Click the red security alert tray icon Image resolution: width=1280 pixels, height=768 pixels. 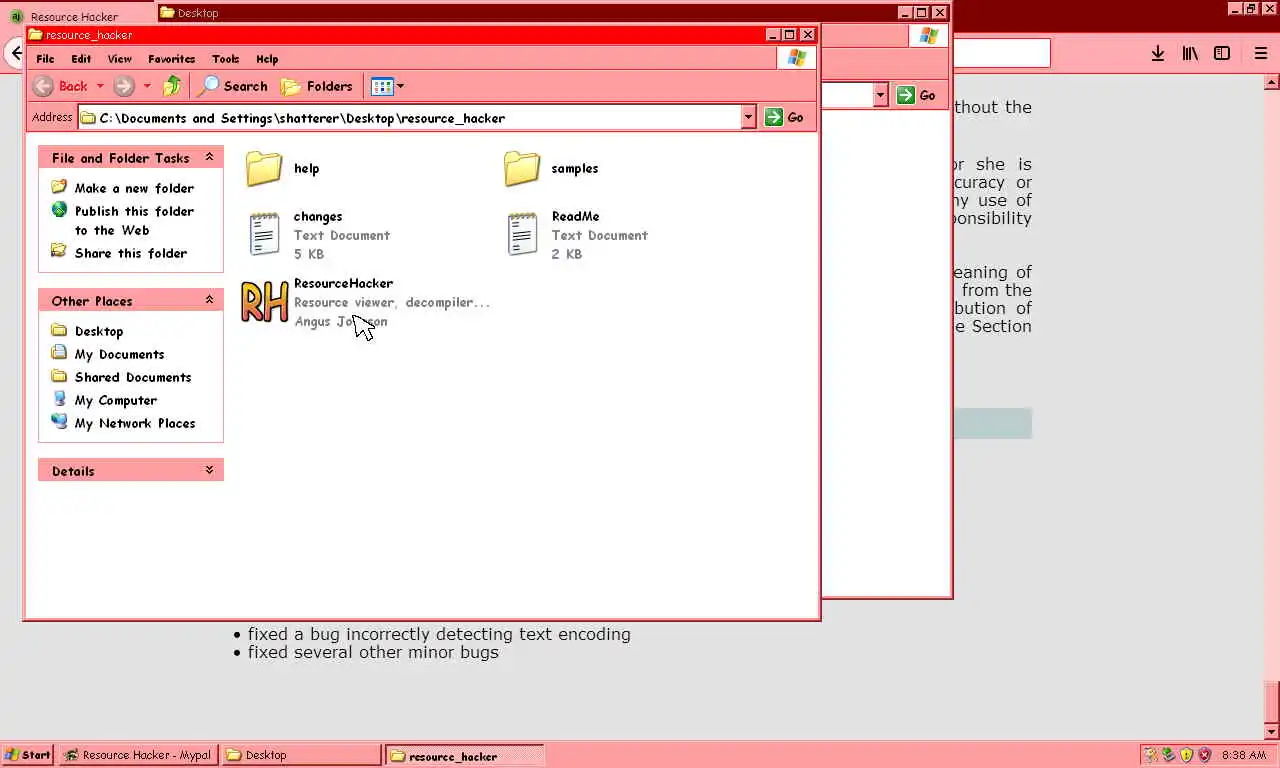coord(1205,755)
